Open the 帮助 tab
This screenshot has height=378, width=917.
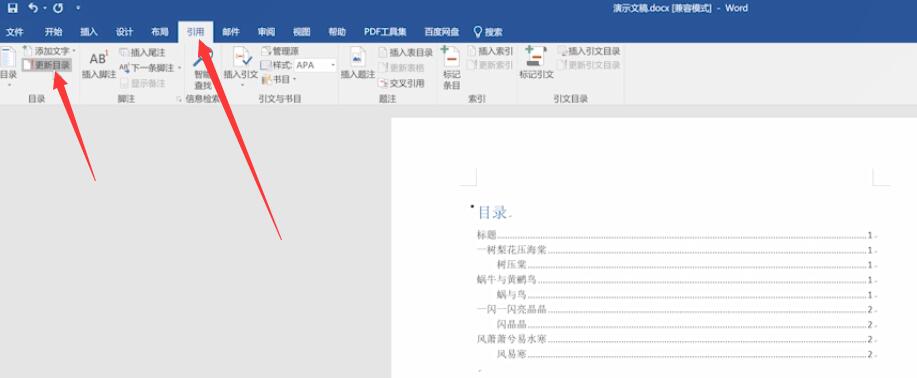[x=337, y=32]
